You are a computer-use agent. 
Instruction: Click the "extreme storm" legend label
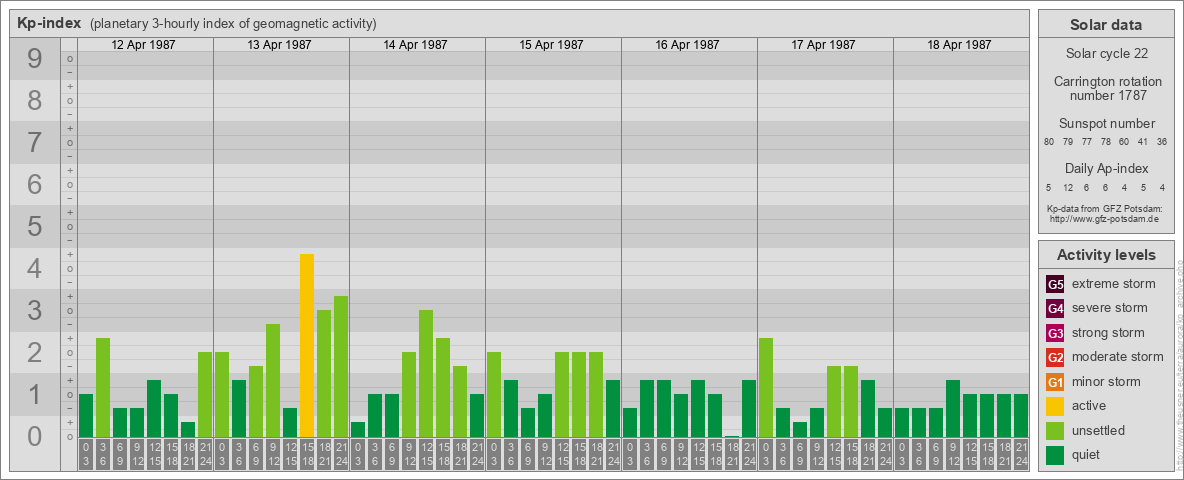pyautogui.click(x=1114, y=284)
